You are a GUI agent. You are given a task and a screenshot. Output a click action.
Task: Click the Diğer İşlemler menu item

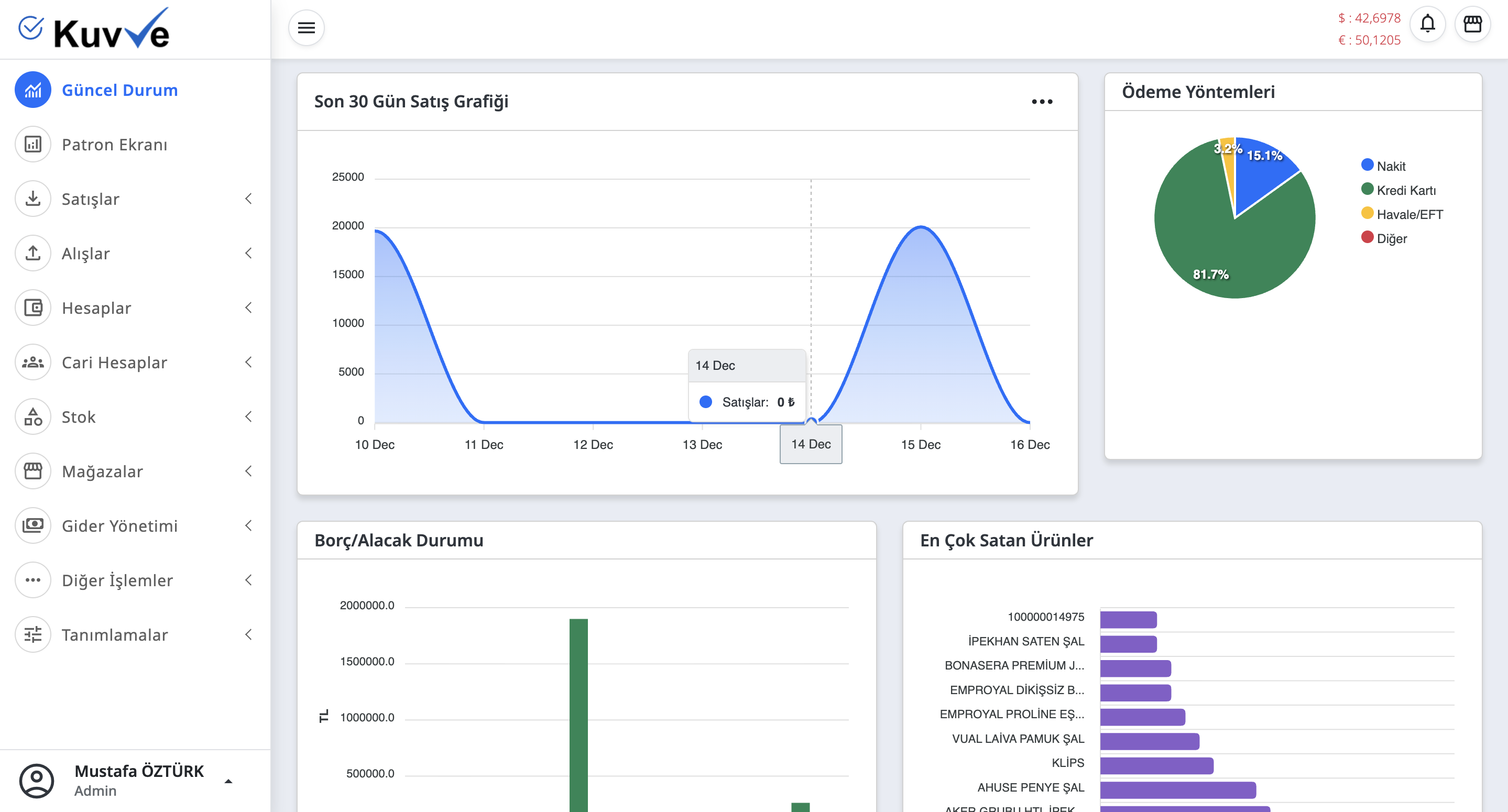pyautogui.click(x=117, y=580)
